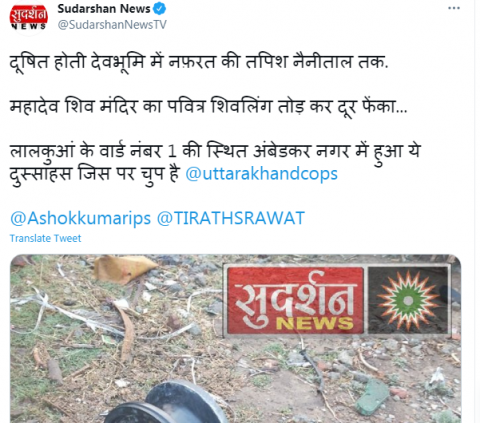Viewport: 480px width, 423px height.
Task: Open the three-dot more options menu
Action: click(x=454, y=8)
